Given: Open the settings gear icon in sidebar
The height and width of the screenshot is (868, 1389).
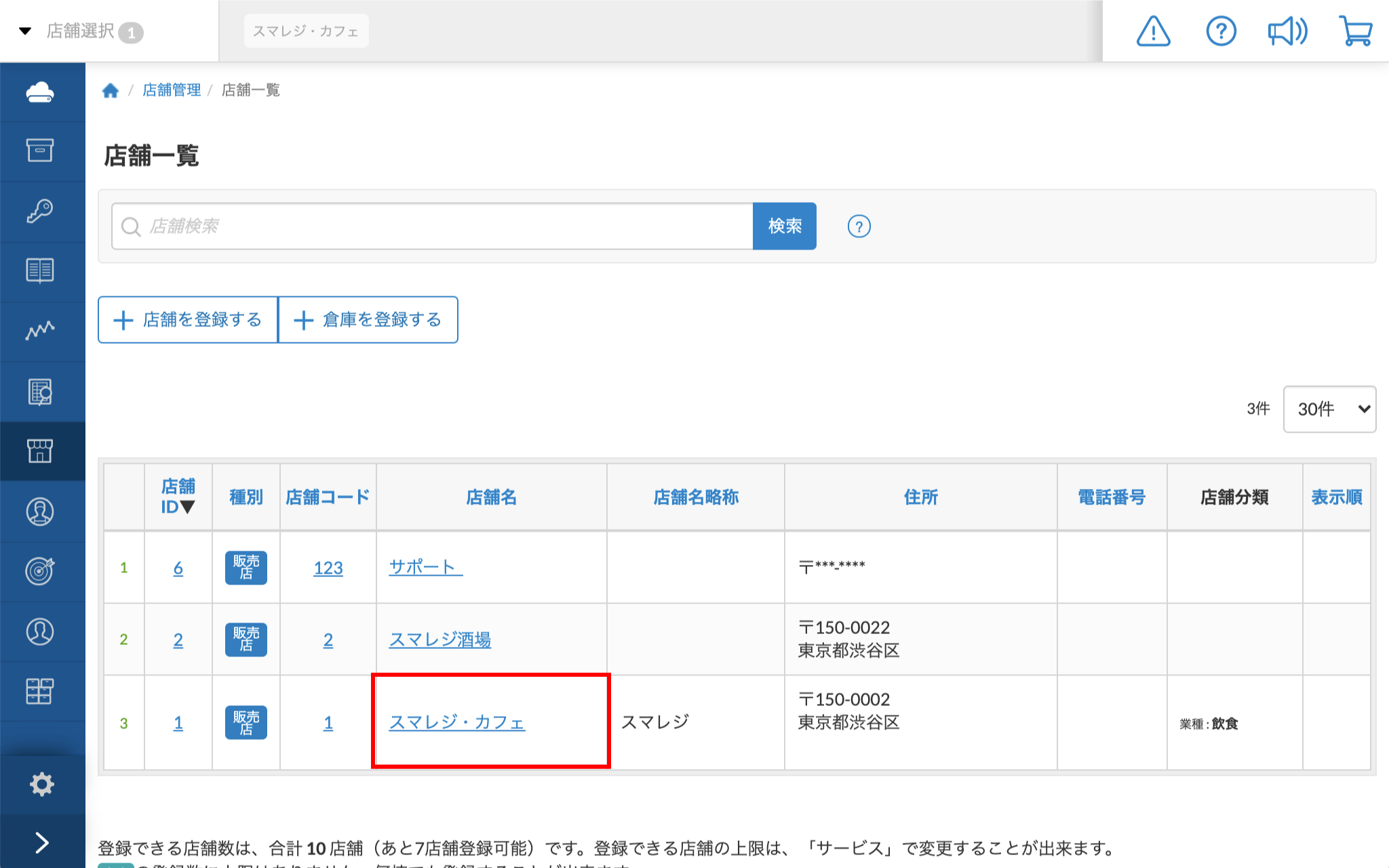Looking at the screenshot, I should (41, 784).
